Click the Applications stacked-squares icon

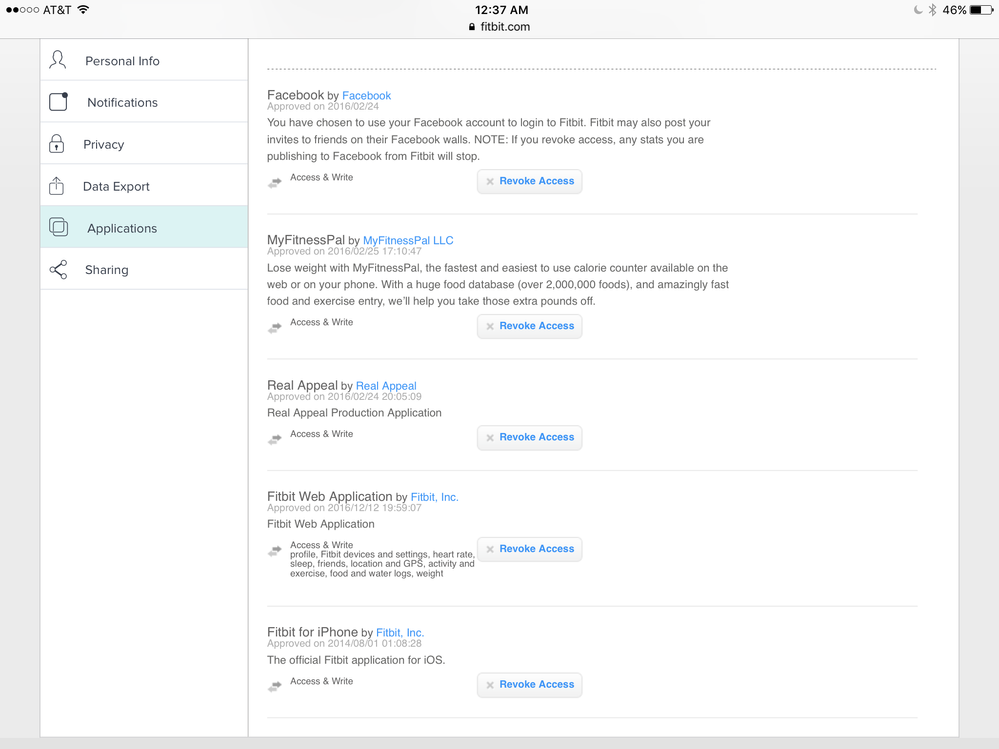click(x=58, y=227)
